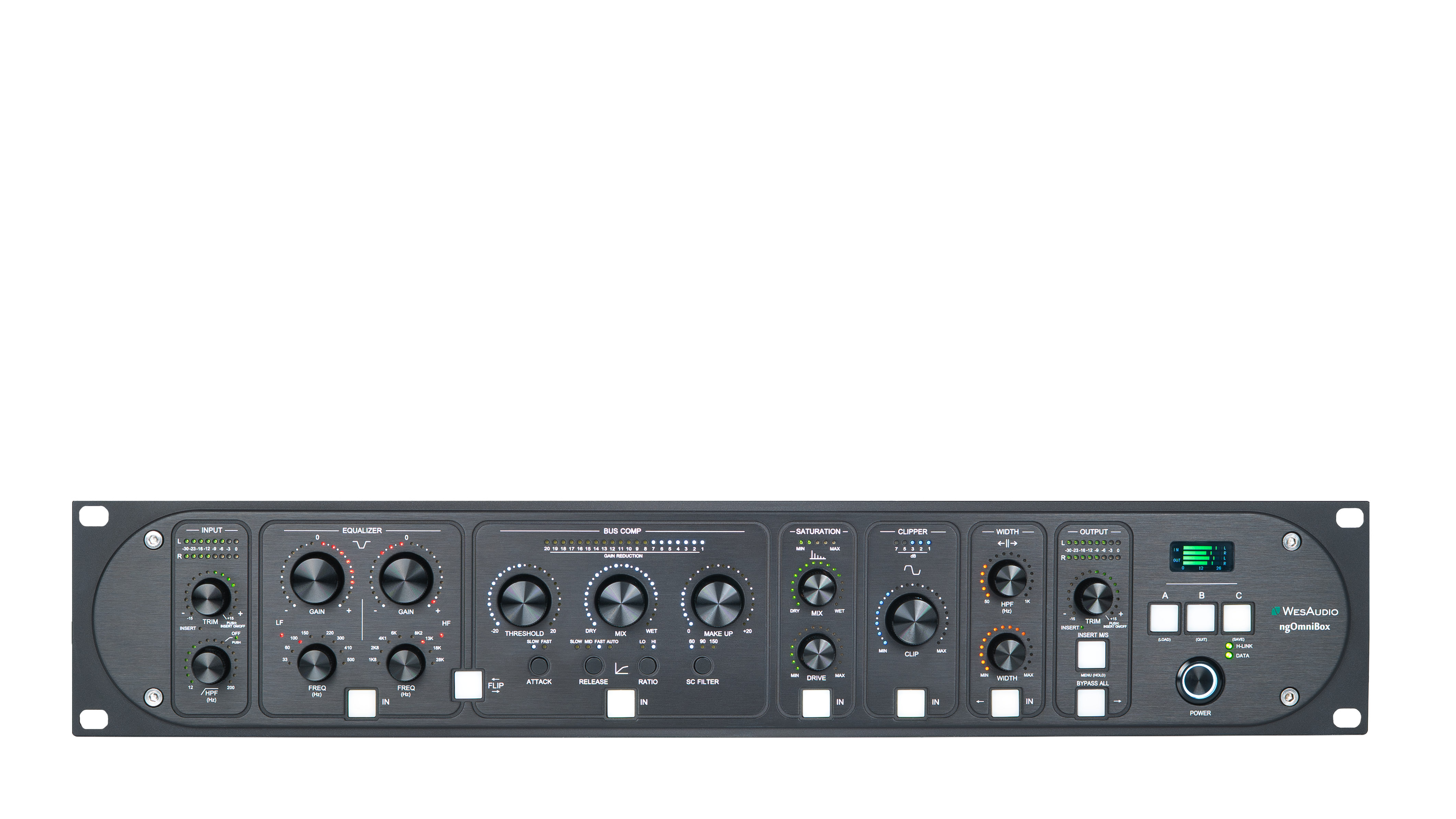Click the Input L/R level LED meter
Viewport: 1456px width, 819px height.
[212, 549]
